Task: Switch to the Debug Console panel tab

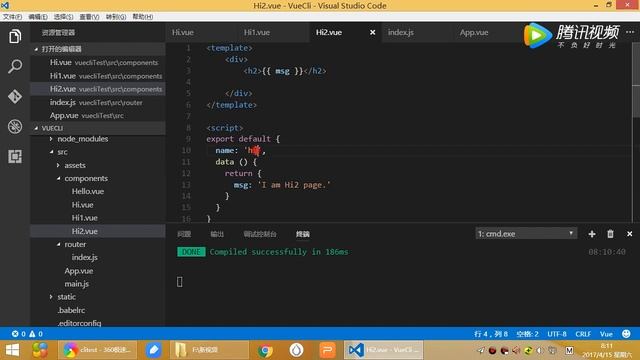Action: [x=260, y=234]
